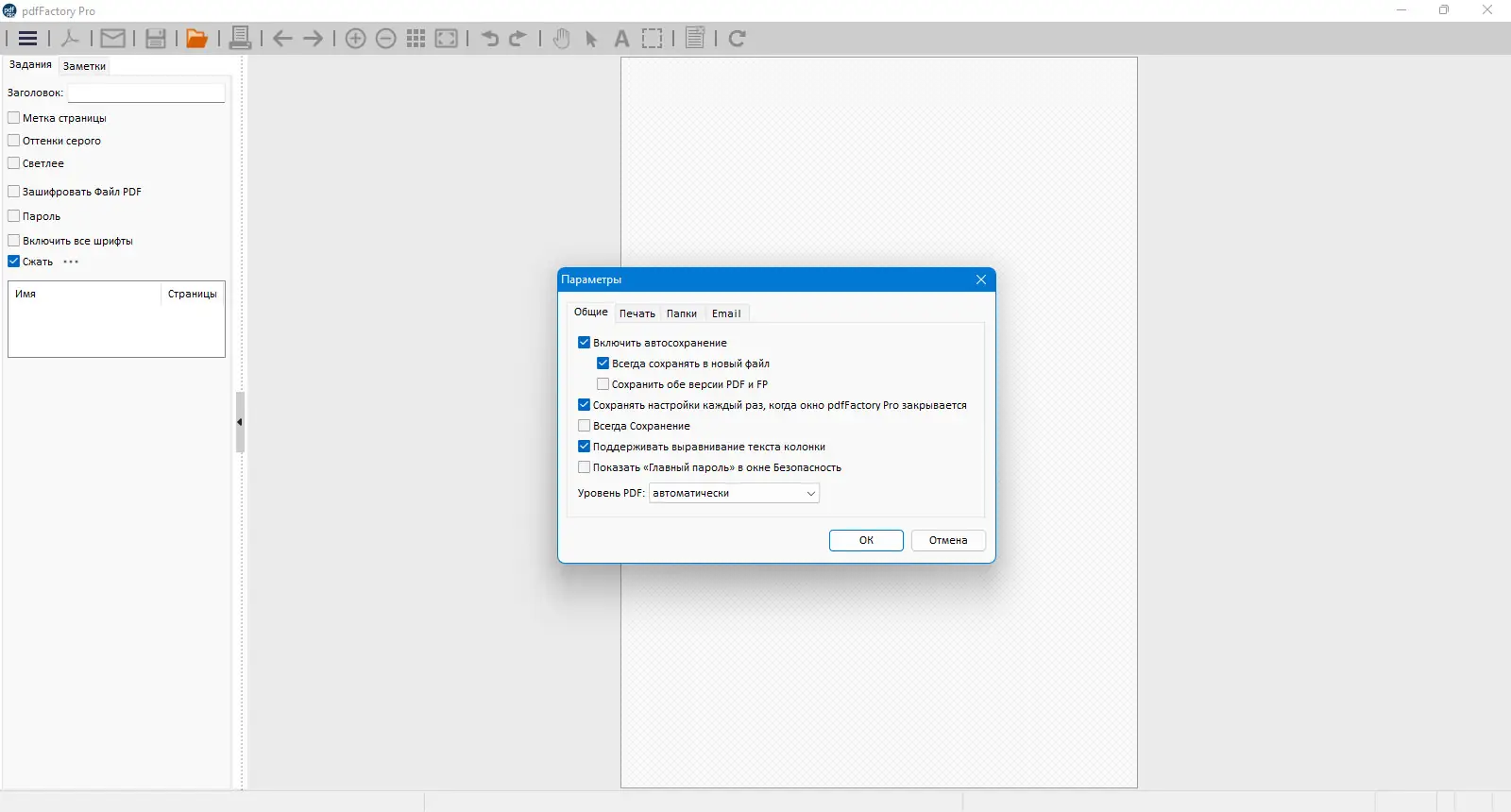Show the thumbnails grid view
This screenshot has width=1511, height=812.
point(416,39)
